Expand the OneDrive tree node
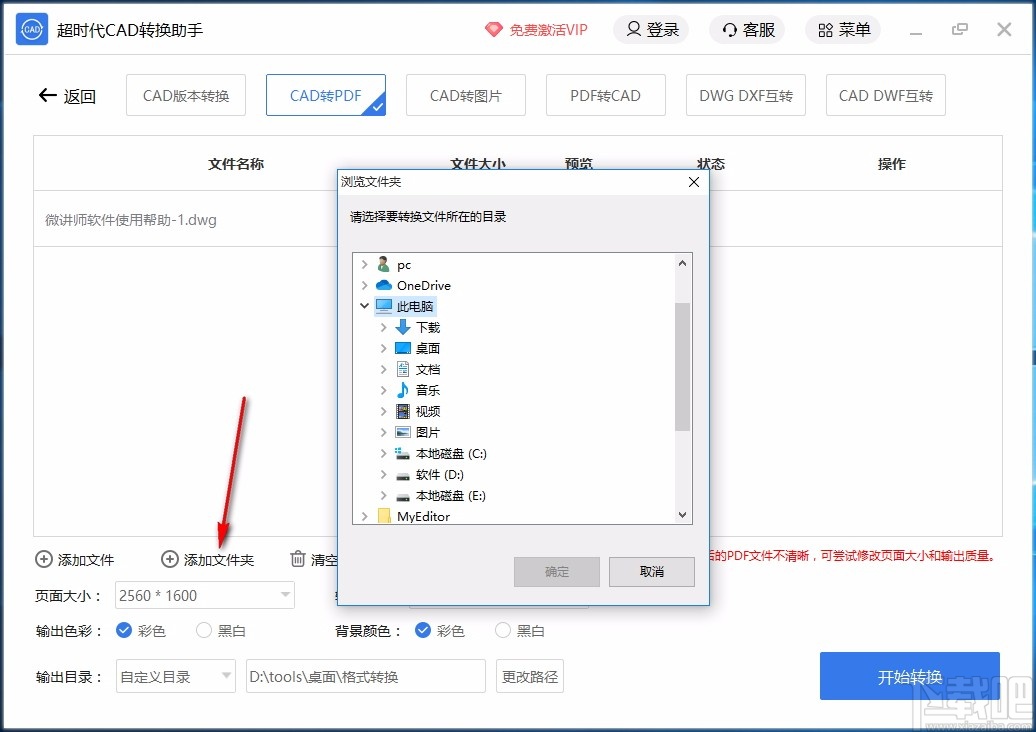This screenshot has height=732, width=1036. [x=365, y=285]
